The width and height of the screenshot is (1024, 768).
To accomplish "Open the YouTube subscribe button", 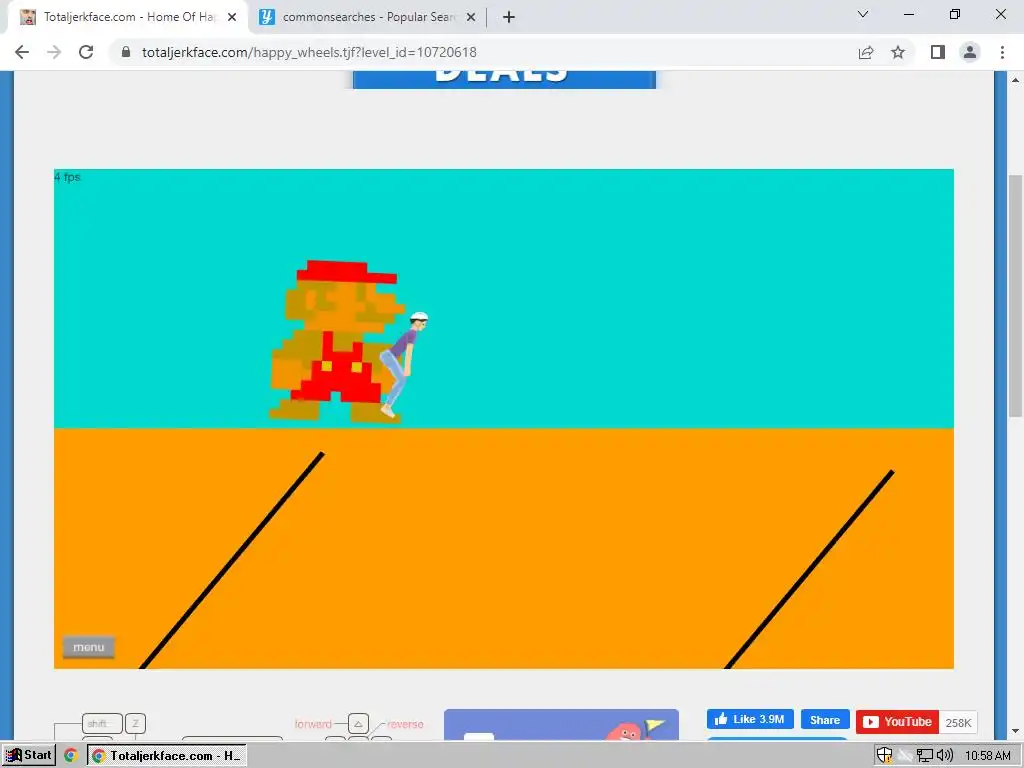I will click(897, 722).
